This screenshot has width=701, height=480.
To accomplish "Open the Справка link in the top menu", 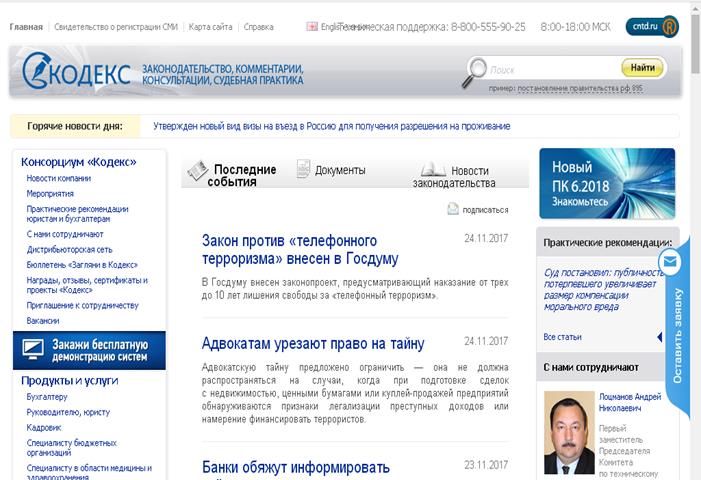I will pyautogui.click(x=258, y=27).
